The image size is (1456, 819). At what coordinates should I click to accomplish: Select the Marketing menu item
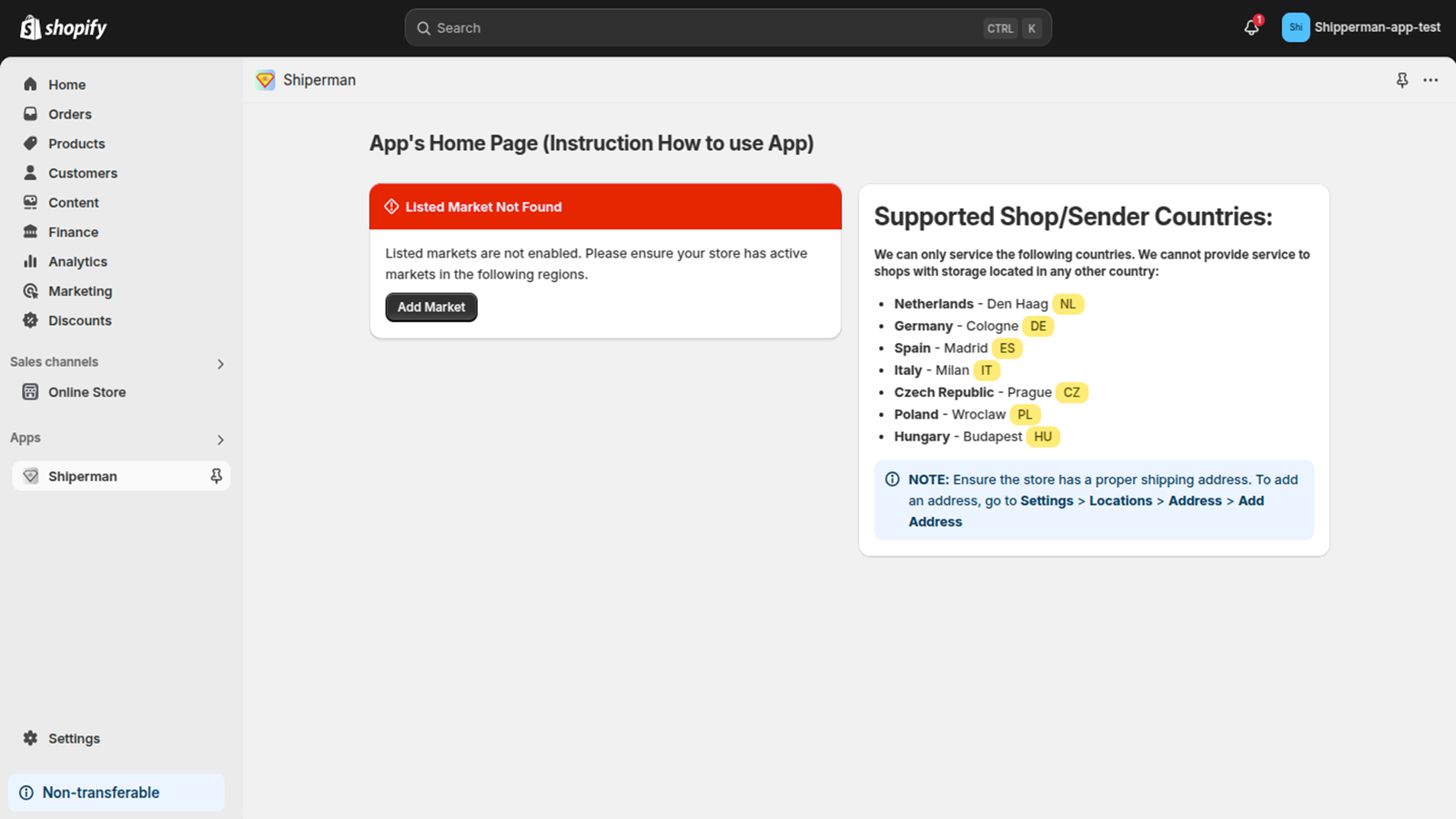click(x=80, y=291)
